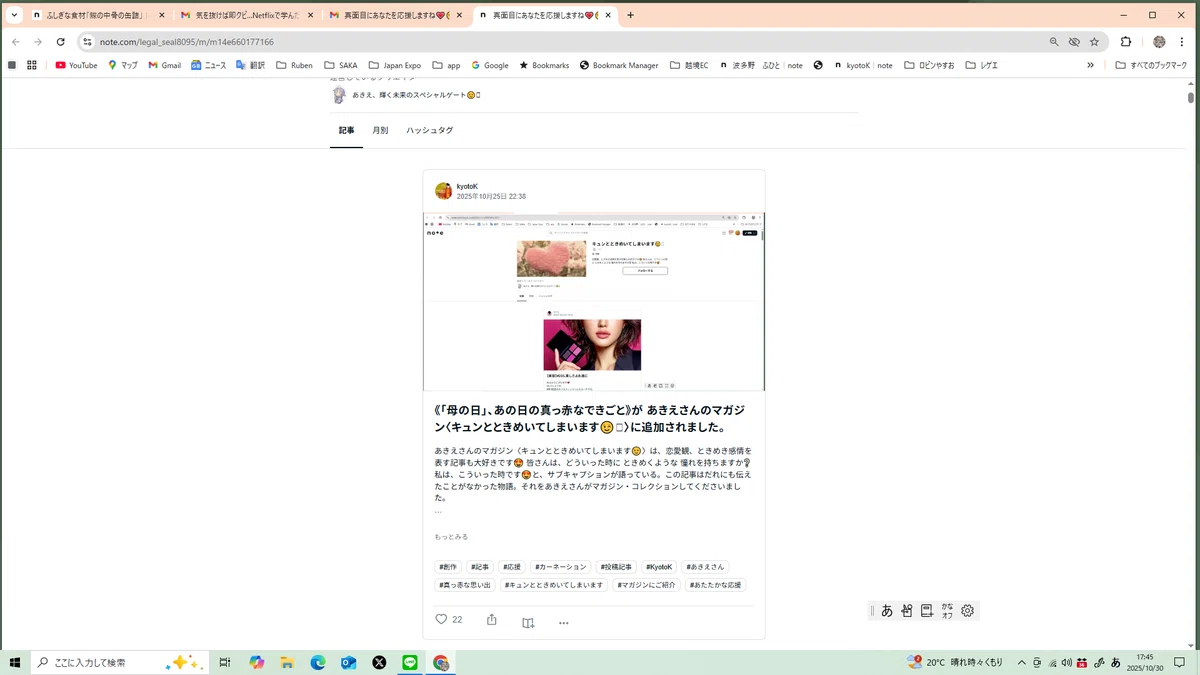The image size is (1200, 675).
Task: Open kyotoK author name link
Action: 467,186
